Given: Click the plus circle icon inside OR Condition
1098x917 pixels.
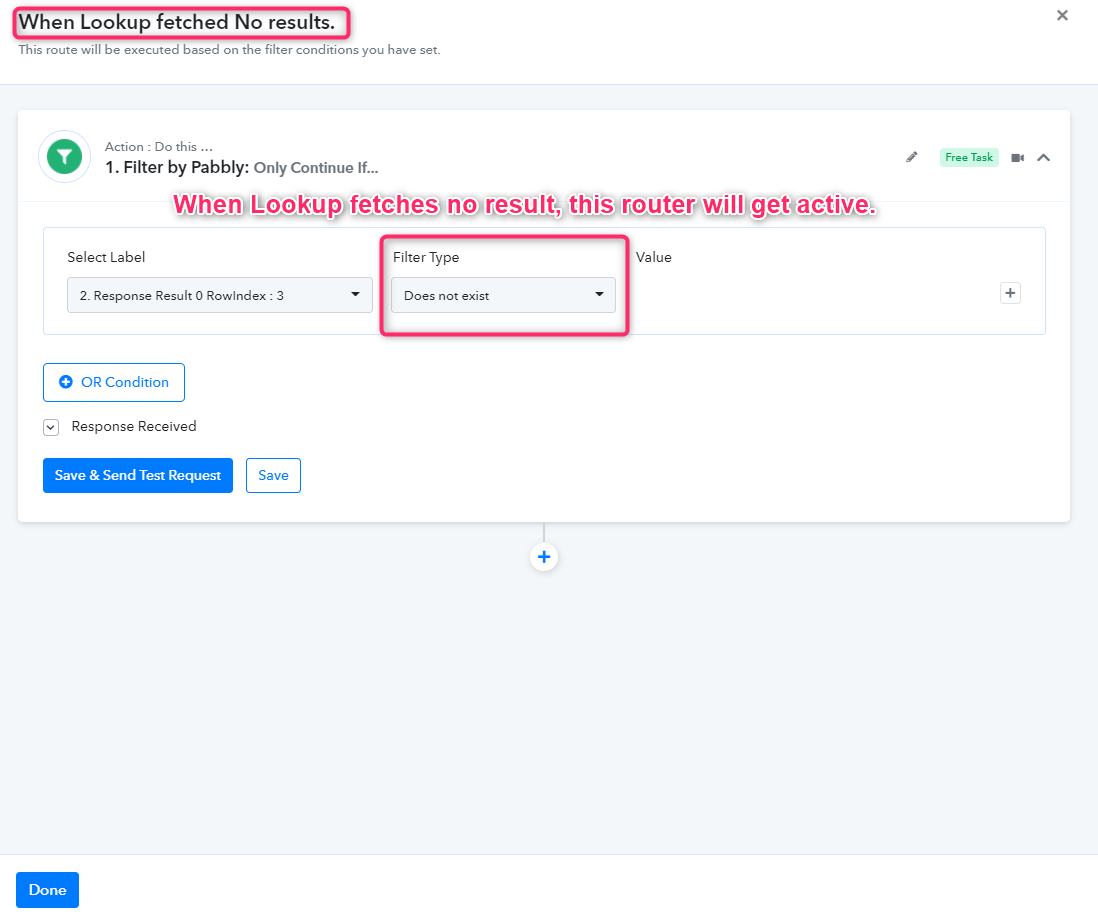Looking at the screenshot, I should click(x=66, y=382).
